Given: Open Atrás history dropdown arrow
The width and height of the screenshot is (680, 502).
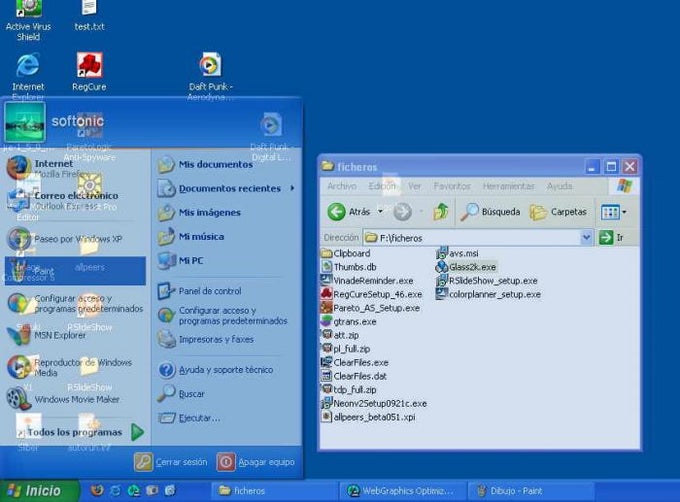Looking at the screenshot, I should [380, 212].
